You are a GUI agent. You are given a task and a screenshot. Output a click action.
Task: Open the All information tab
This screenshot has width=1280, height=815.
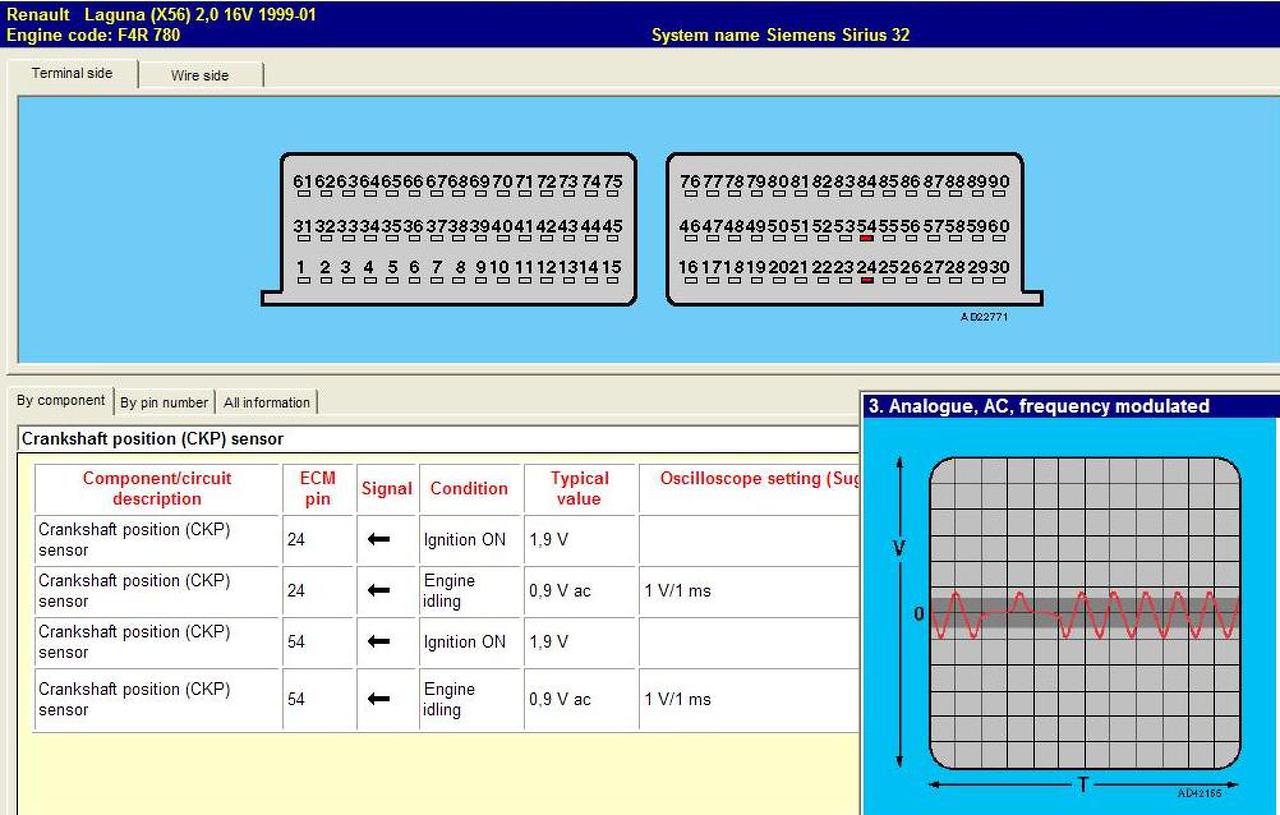(x=267, y=402)
